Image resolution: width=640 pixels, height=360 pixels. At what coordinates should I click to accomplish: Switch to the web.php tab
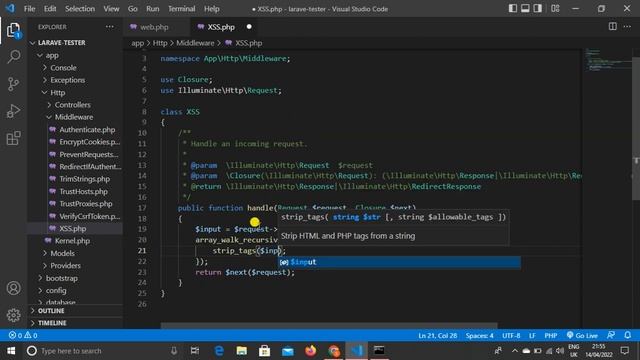[x=154, y=27]
